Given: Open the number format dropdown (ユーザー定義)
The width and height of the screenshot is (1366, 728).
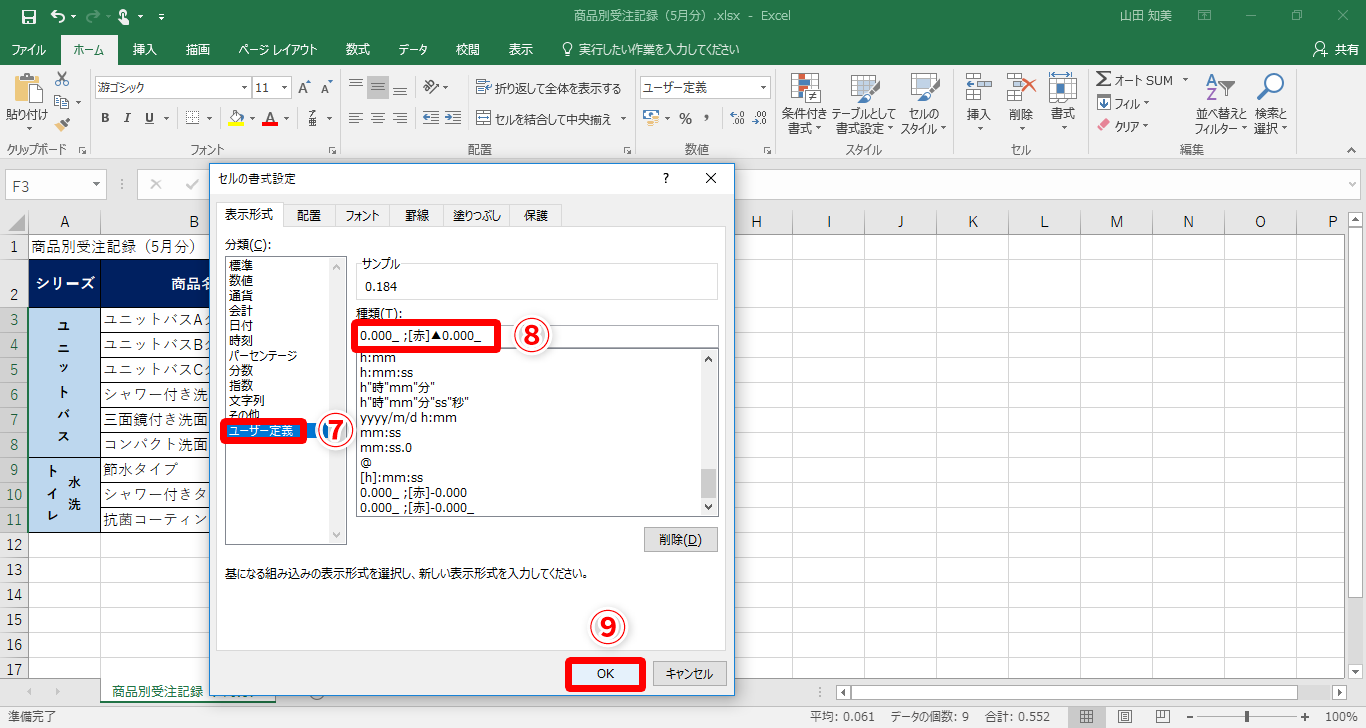Looking at the screenshot, I should [x=764, y=88].
